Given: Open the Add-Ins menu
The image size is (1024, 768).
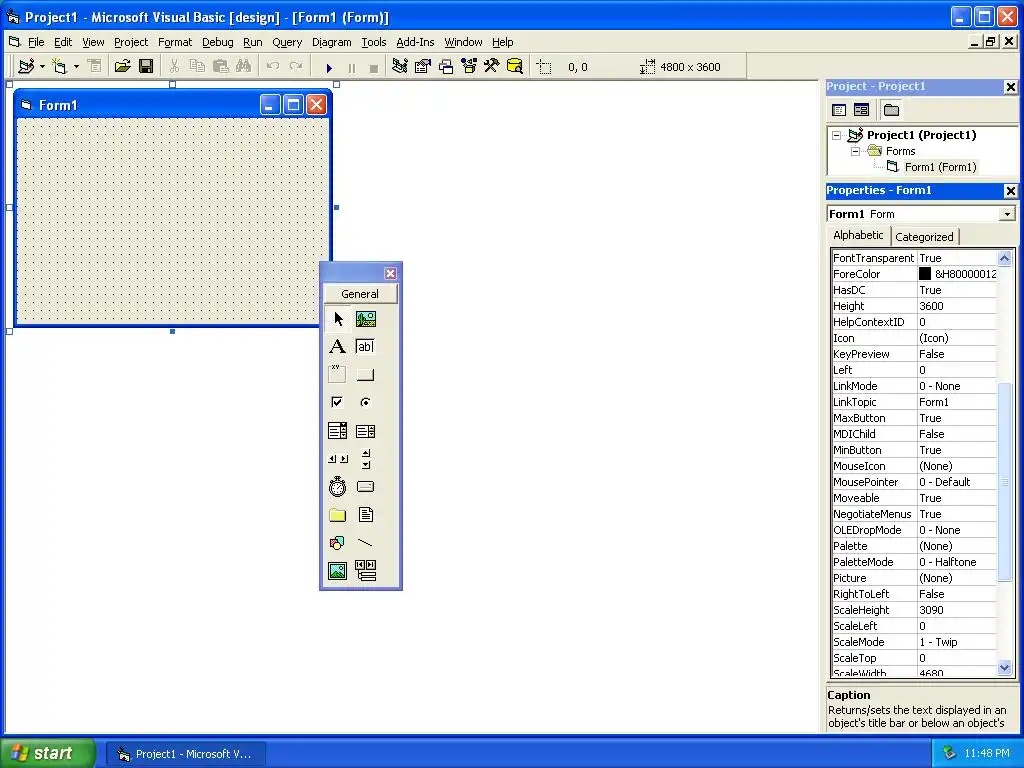Looking at the screenshot, I should [415, 42].
